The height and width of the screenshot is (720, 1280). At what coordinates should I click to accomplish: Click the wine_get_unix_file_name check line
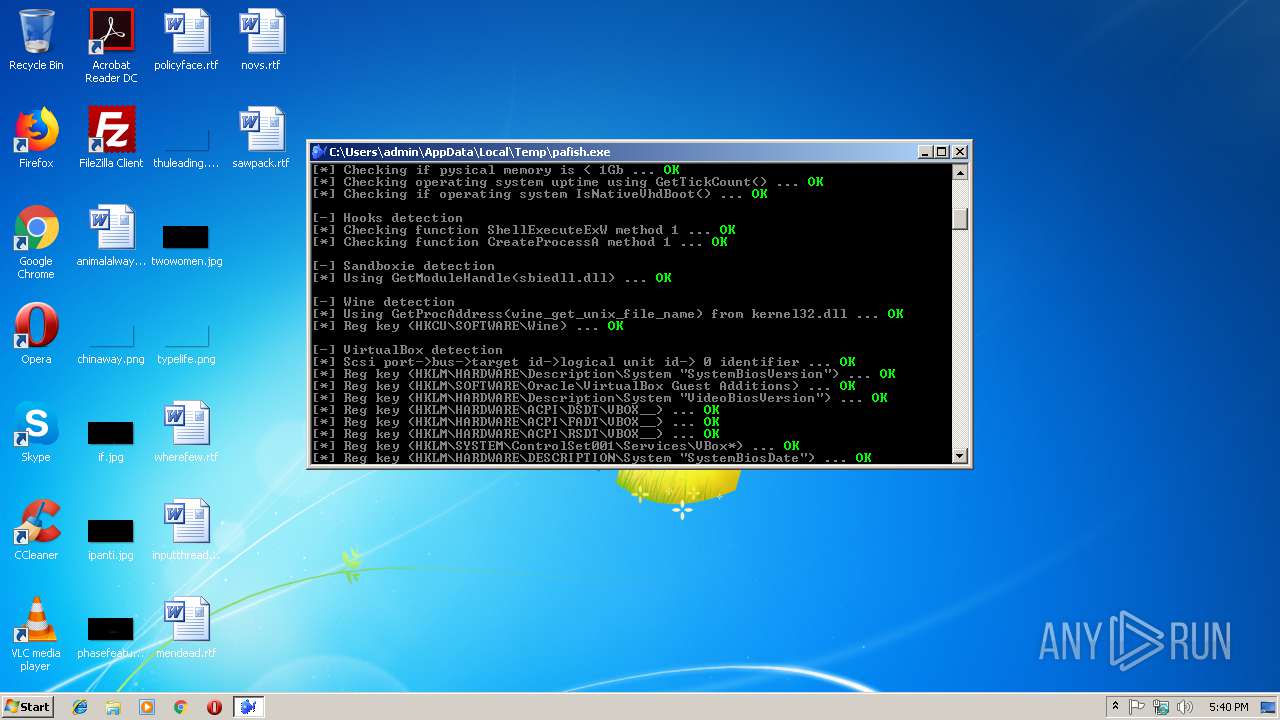(608, 314)
